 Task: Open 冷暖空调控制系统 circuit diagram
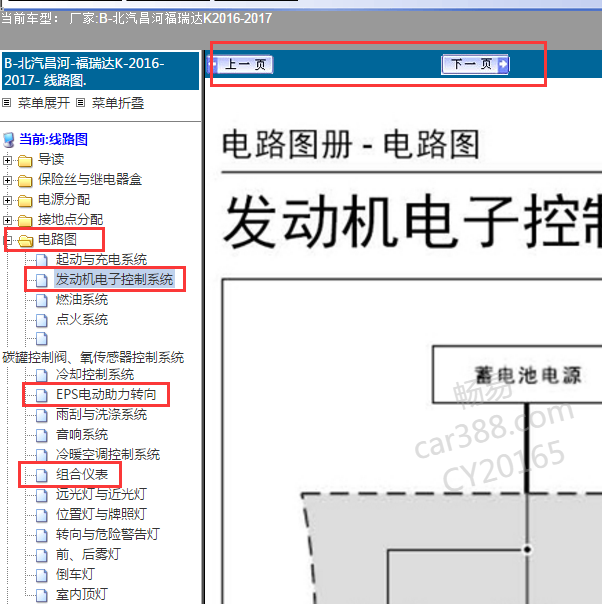pyautogui.click(x=108, y=455)
